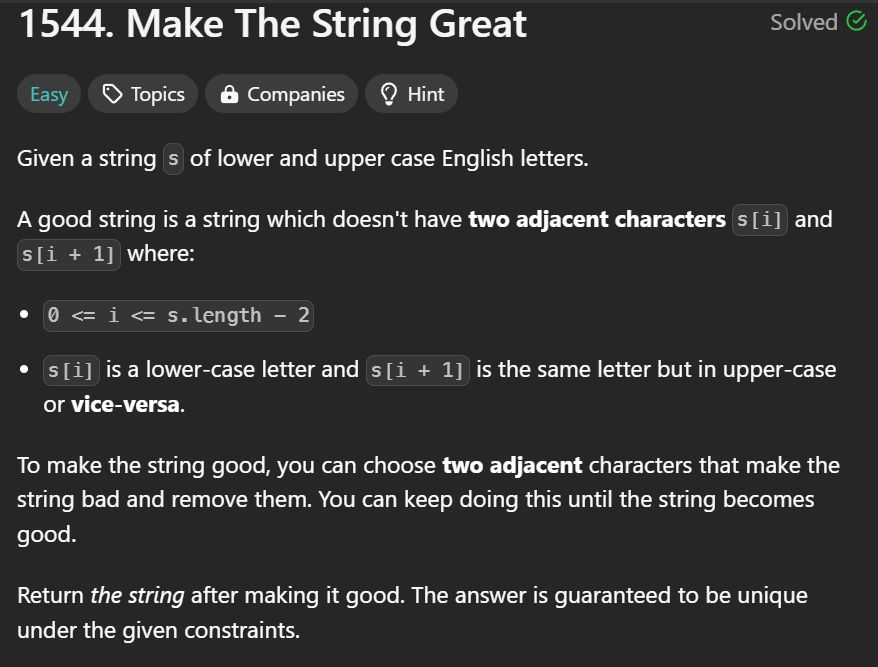This screenshot has width=878, height=667.
Task: Select the Easy difficulty badge
Action: point(49,94)
